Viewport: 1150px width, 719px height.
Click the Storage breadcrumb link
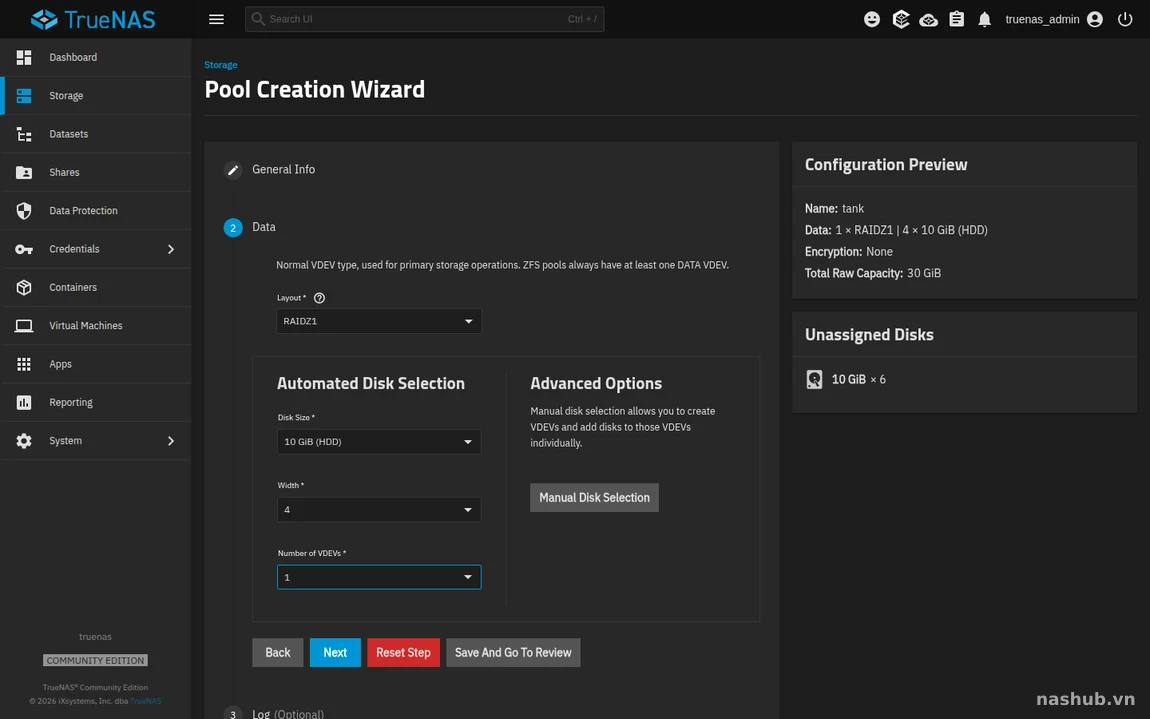coord(221,65)
